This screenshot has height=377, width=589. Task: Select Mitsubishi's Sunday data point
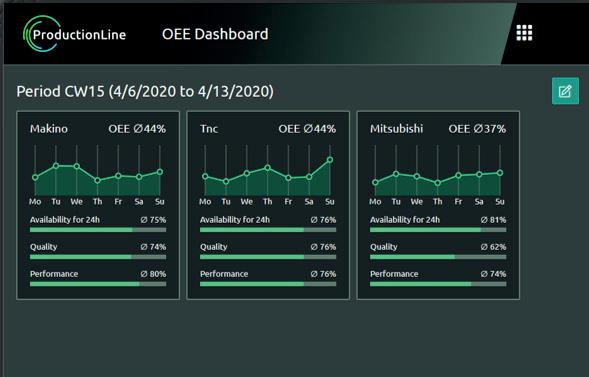[x=500, y=173]
